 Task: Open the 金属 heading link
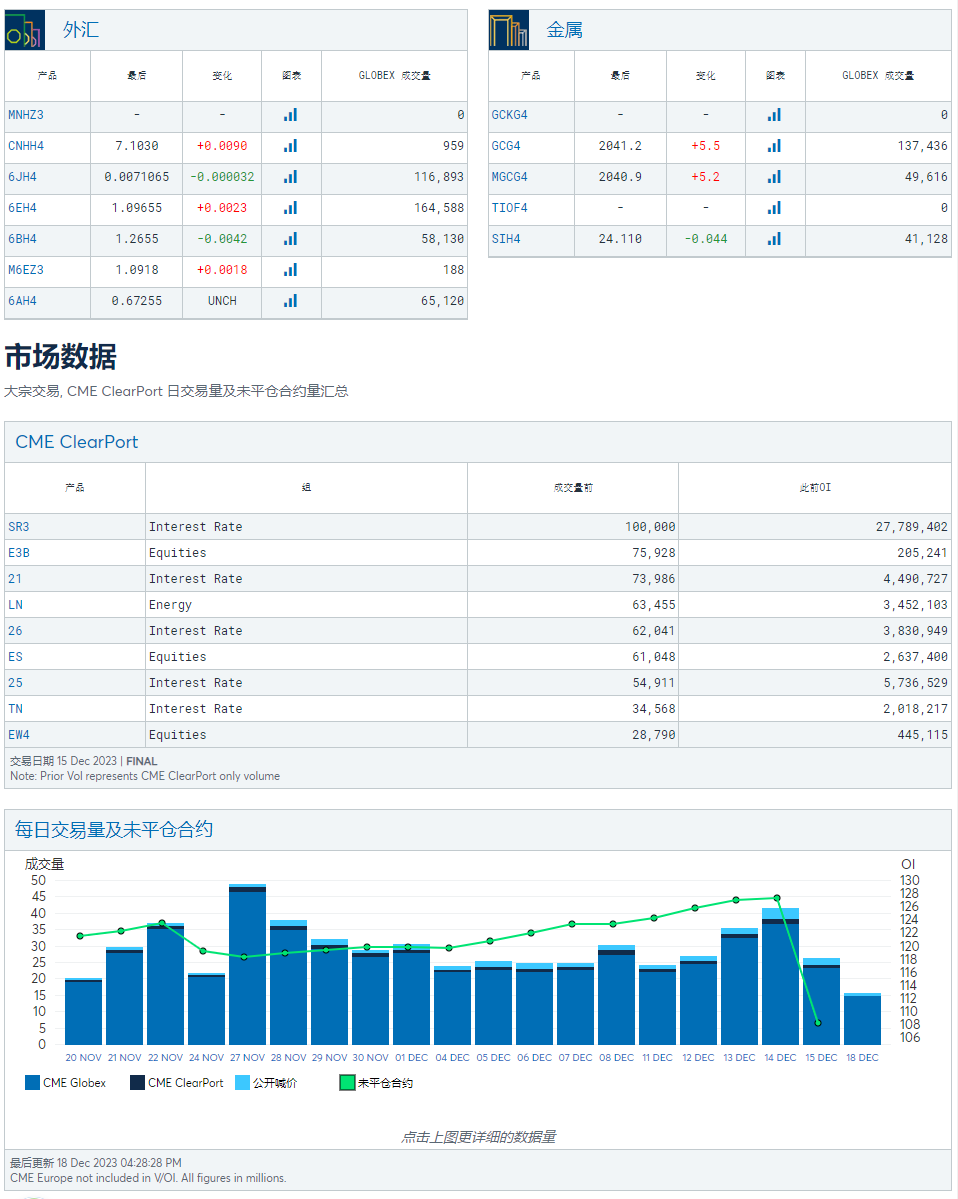(564, 30)
